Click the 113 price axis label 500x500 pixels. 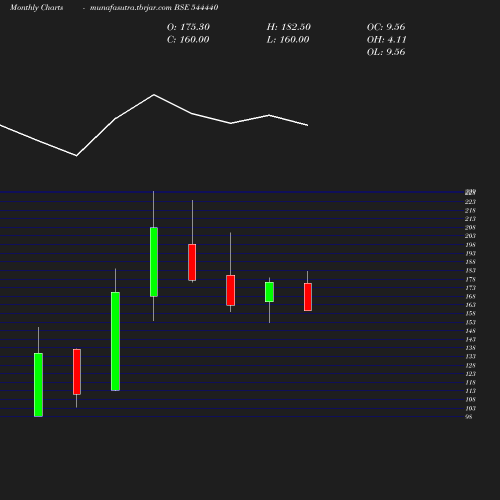tap(470, 391)
